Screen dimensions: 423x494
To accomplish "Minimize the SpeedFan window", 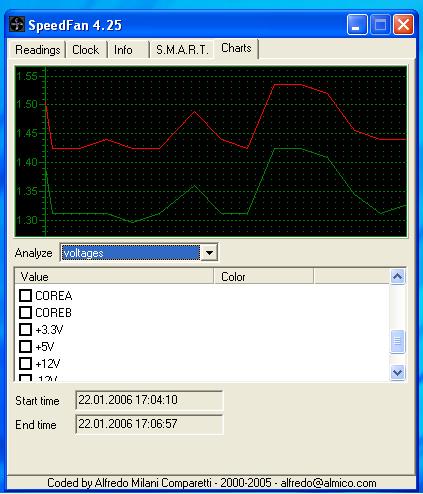I will click(x=357, y=24).
